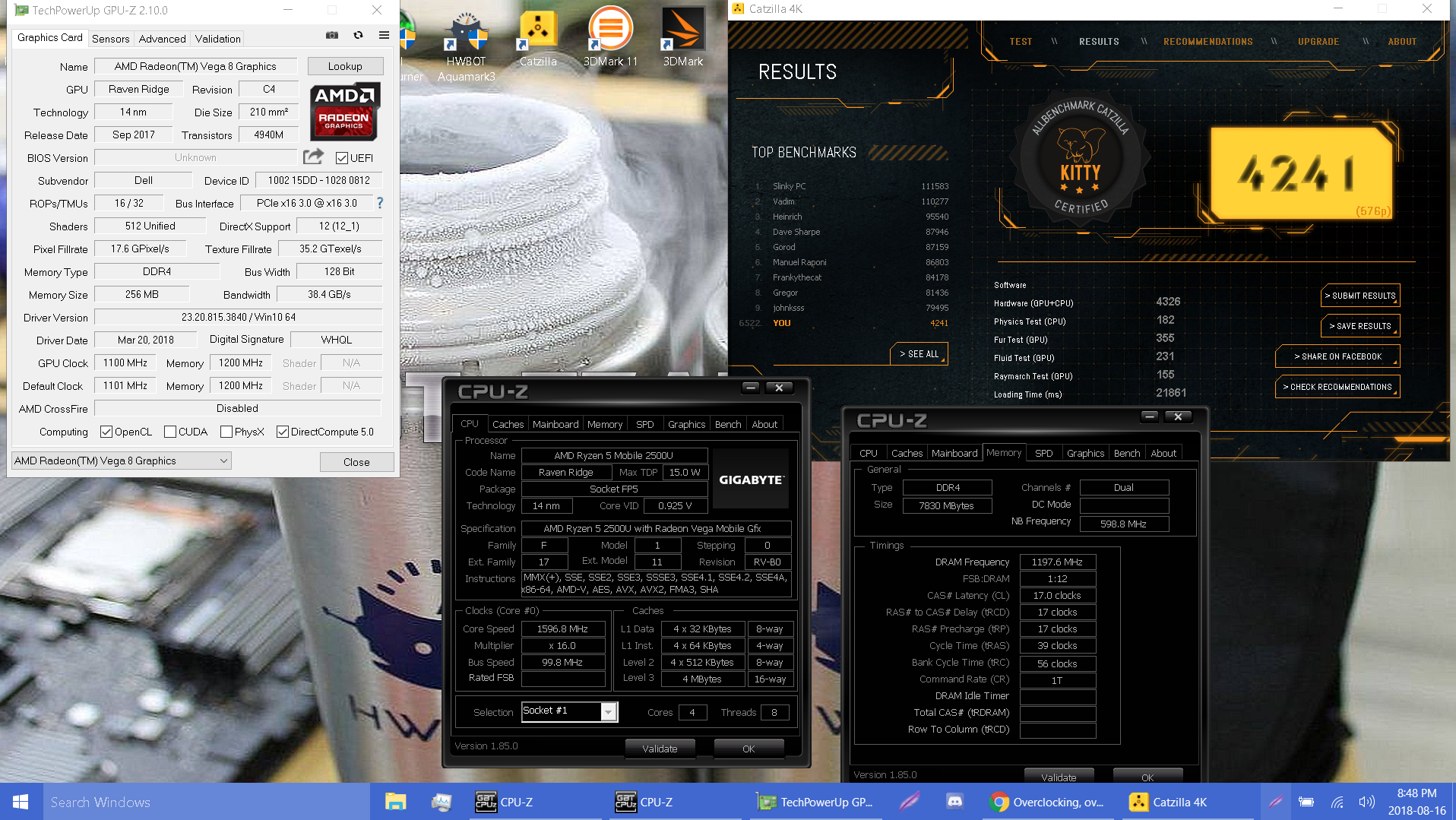Click Save Results in Catzilla
This screenshot has height=820, width=1456.
1360,326
